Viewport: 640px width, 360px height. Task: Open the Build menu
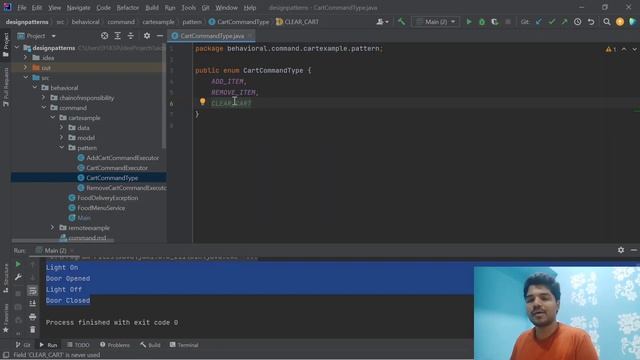152,8
